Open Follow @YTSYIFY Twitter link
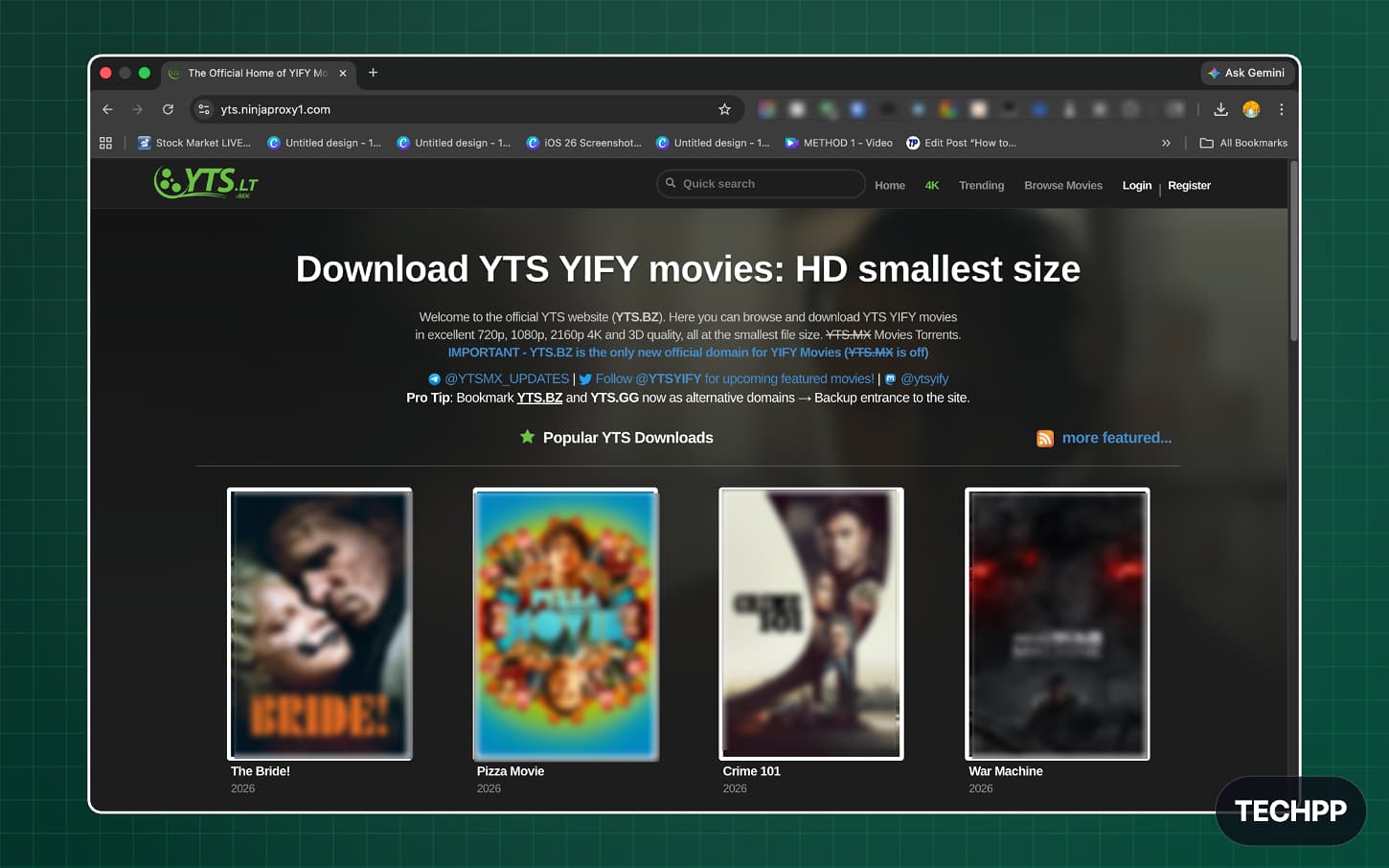This screenshot has height=868, width=1389. [x=726, y=378]
